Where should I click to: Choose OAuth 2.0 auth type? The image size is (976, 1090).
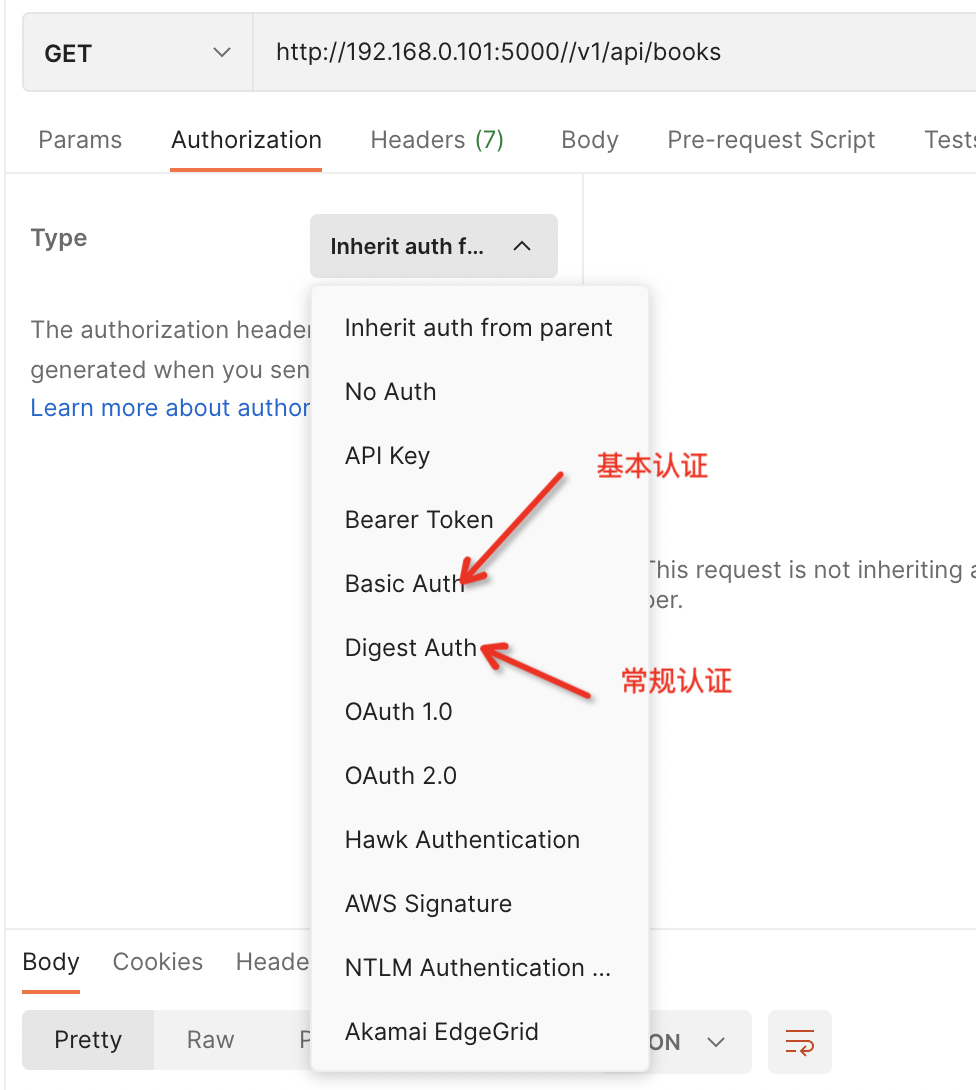pyautogui.click(x=479, y=775)
